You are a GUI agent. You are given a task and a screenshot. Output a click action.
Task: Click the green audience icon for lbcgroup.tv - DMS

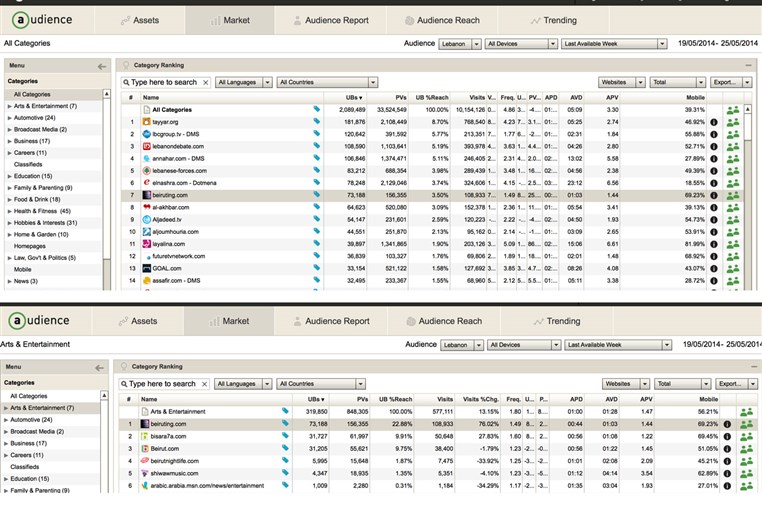pyautogui.click(x=732, y=134)
